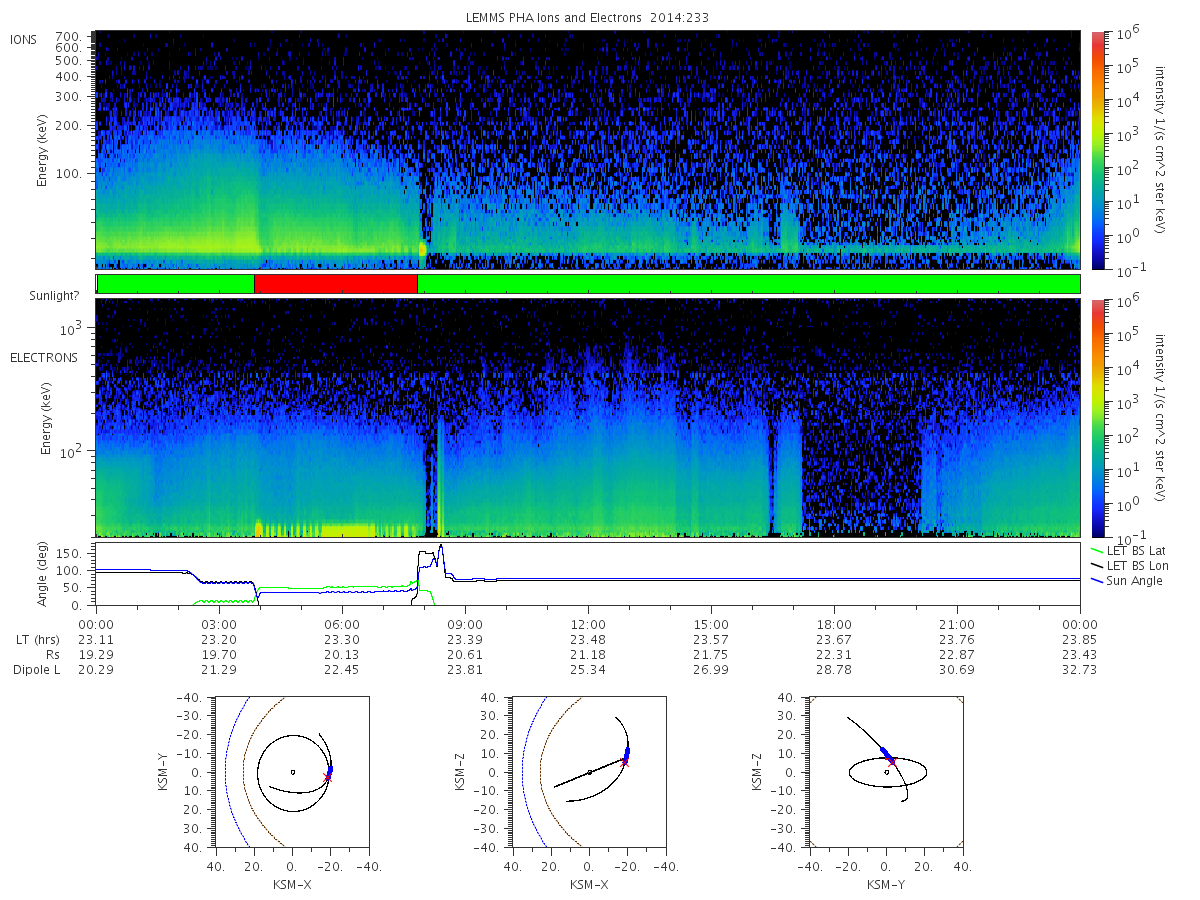Click the Saturn center marker in KSM-X/KSM-Y plot
The width and height of the screenshot is (1200, 900).
click(x=292, y=771)
